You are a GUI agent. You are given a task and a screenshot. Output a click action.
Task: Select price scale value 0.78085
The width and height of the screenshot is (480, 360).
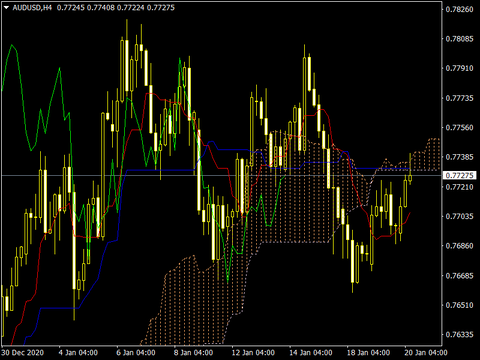[460, 39]
